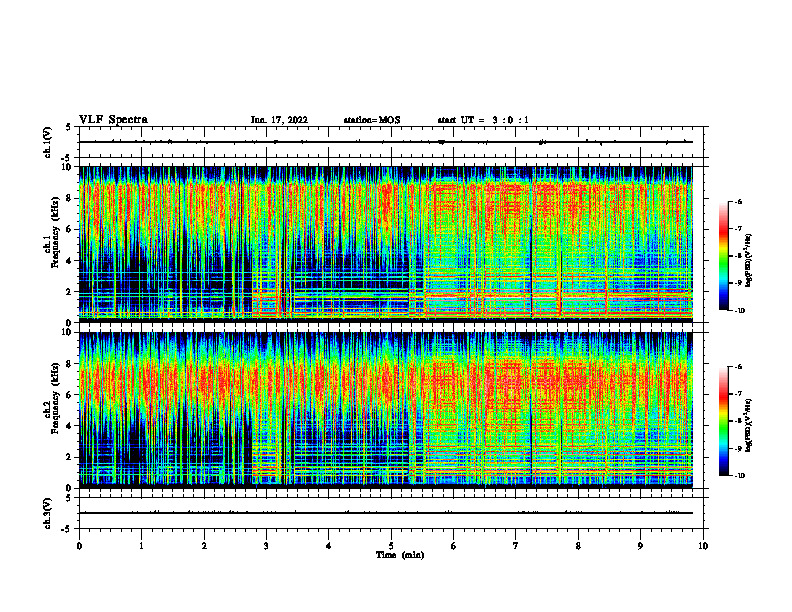Click inside the ch.1 spectrogram panel
The width and height of the screenshot is (792, 612).
tap(385, 244)
